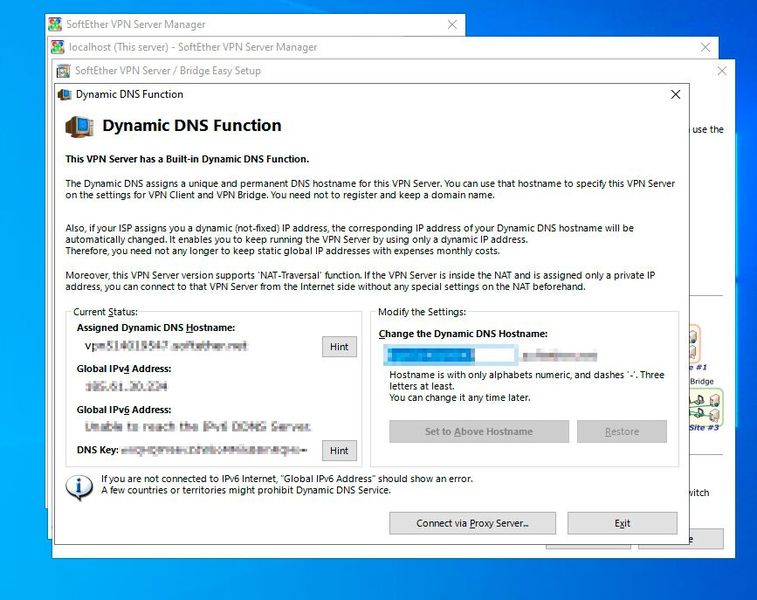This screenshot has height=600, width=757.
Task: Click the SoftEther VPN Server Manager title bar icon
Action: coord(55,24)
